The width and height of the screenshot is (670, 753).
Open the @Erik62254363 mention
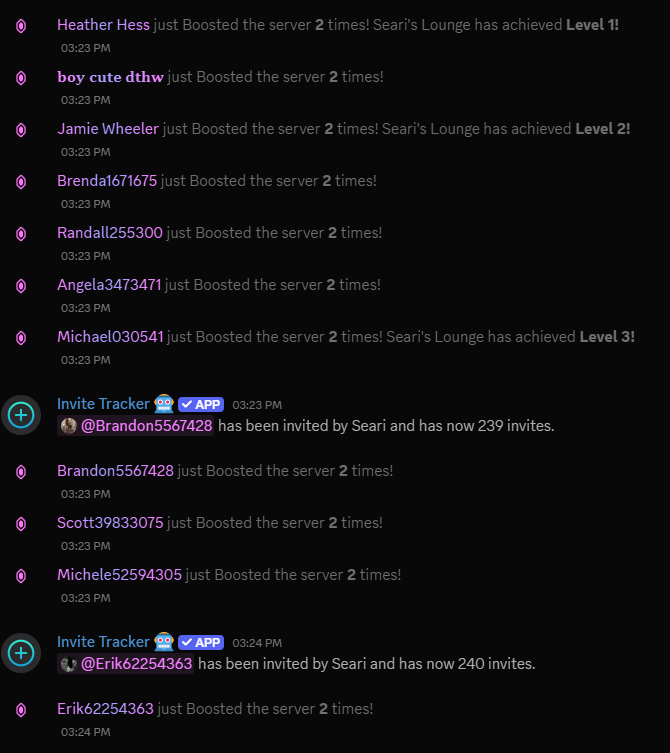coord(136,664)
